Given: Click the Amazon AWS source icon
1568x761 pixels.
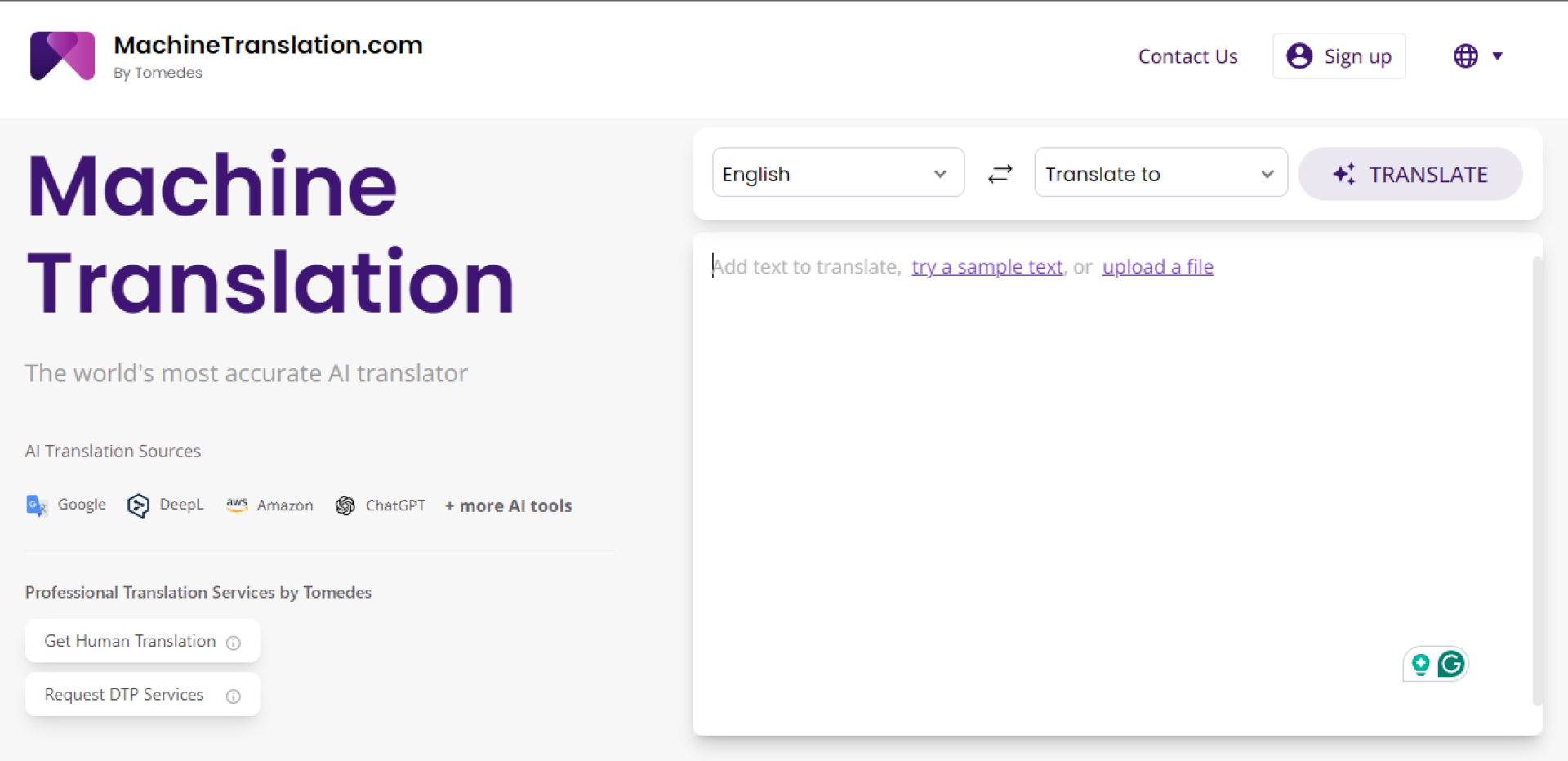Looking at the screenshot, I should pyautogui.click(x=237, y=505).
